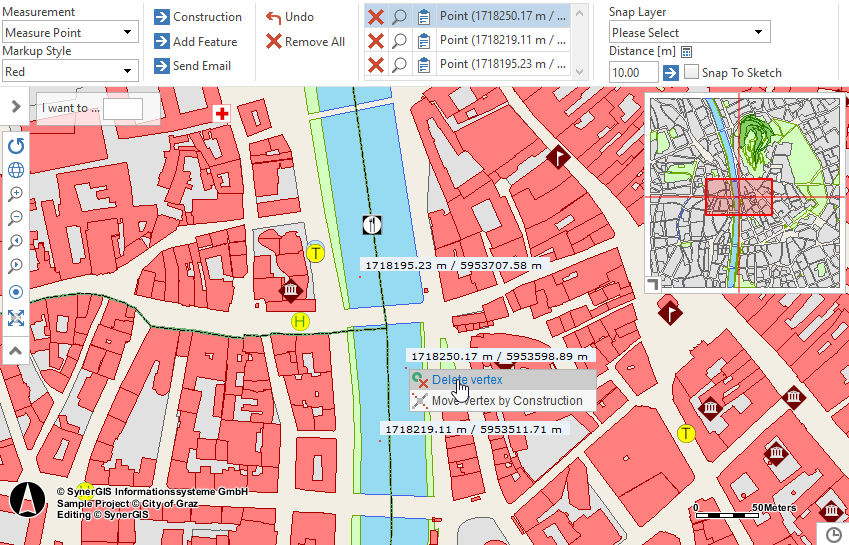The image size is (849, 545).
Task: Open the Markup Style dropdown
Action: pos(70,72)
